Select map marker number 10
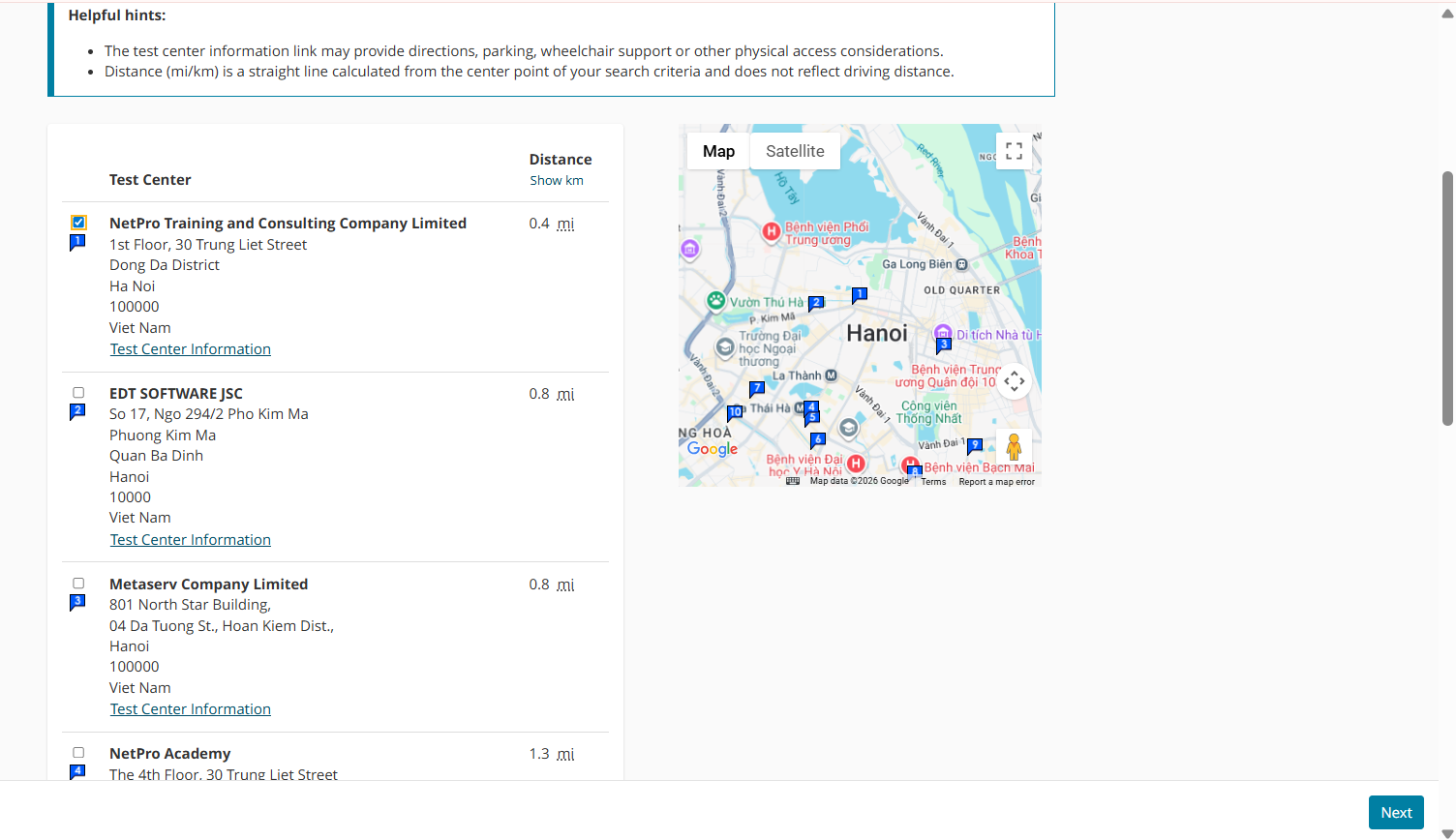The height and width of the screenshot is (840, 1456). (735, 412)
